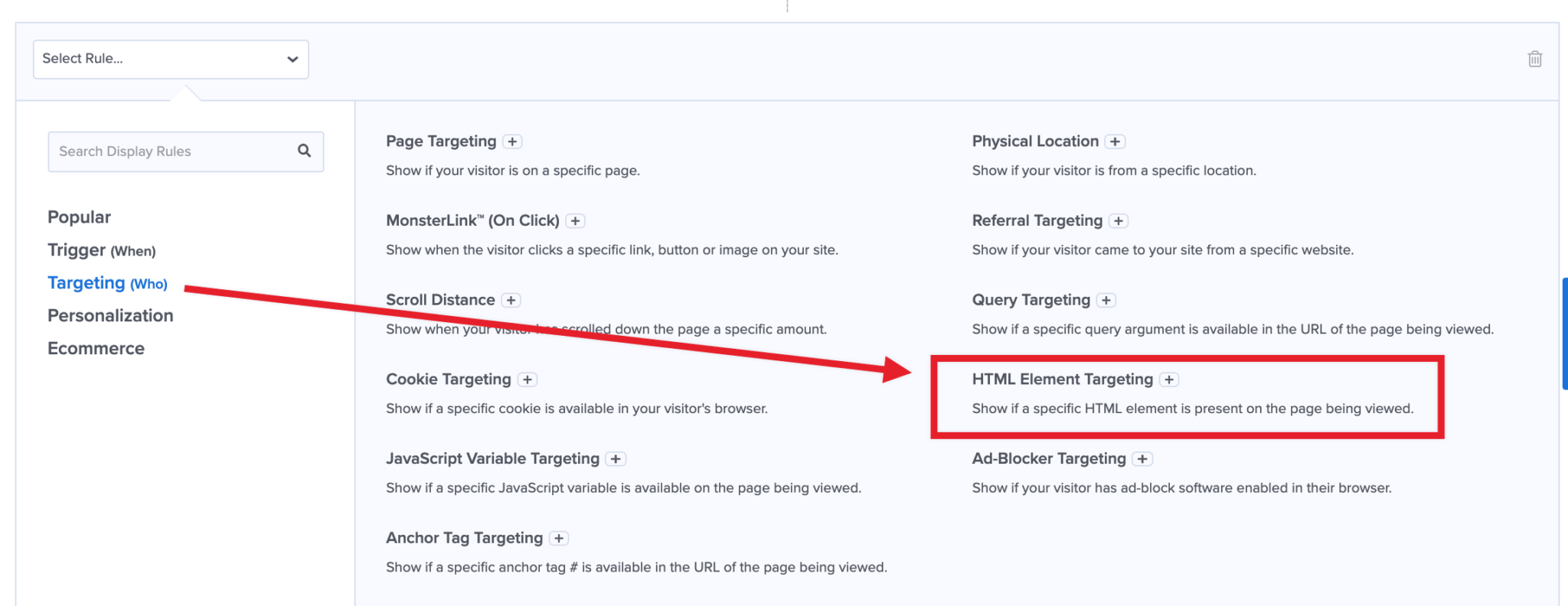The width and height of the screenshot is (1568, 606).
Task: Click the Targeting (Who) sidebar entry
Action: (x=107, y=282)
